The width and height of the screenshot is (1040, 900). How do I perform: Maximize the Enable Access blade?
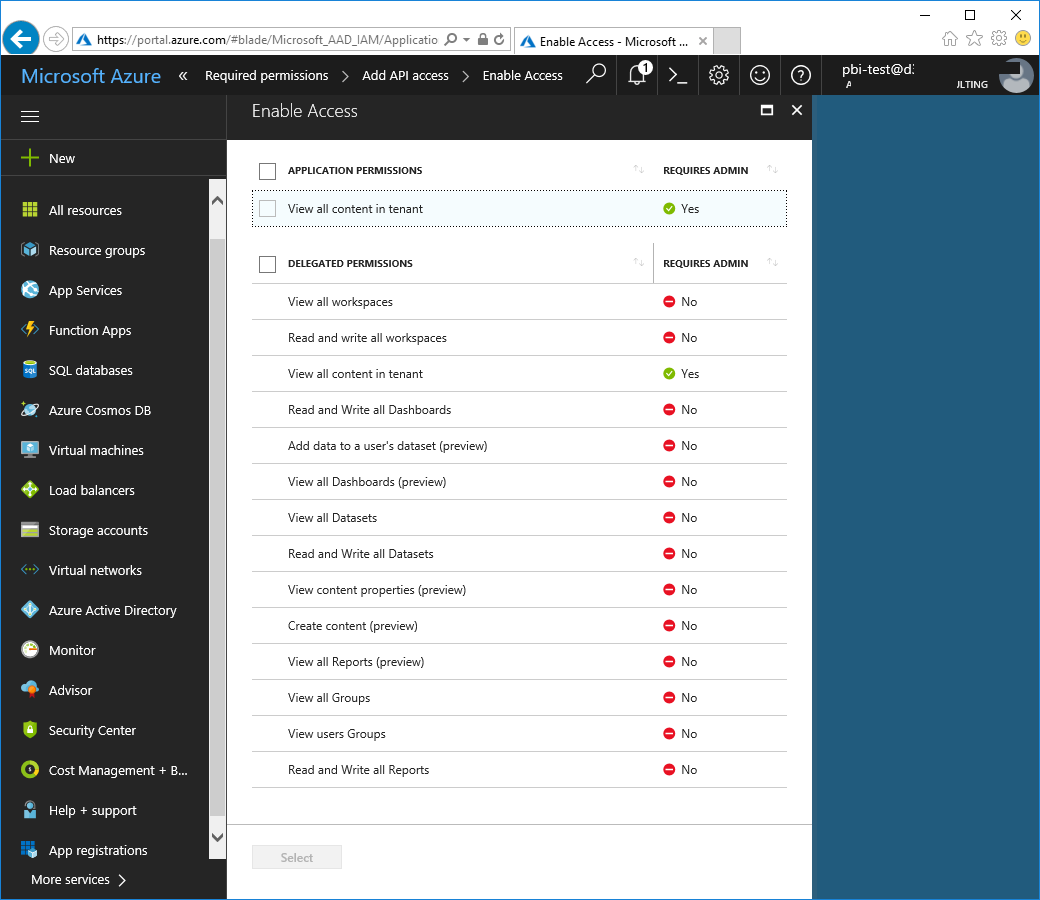tap(767, 110)
